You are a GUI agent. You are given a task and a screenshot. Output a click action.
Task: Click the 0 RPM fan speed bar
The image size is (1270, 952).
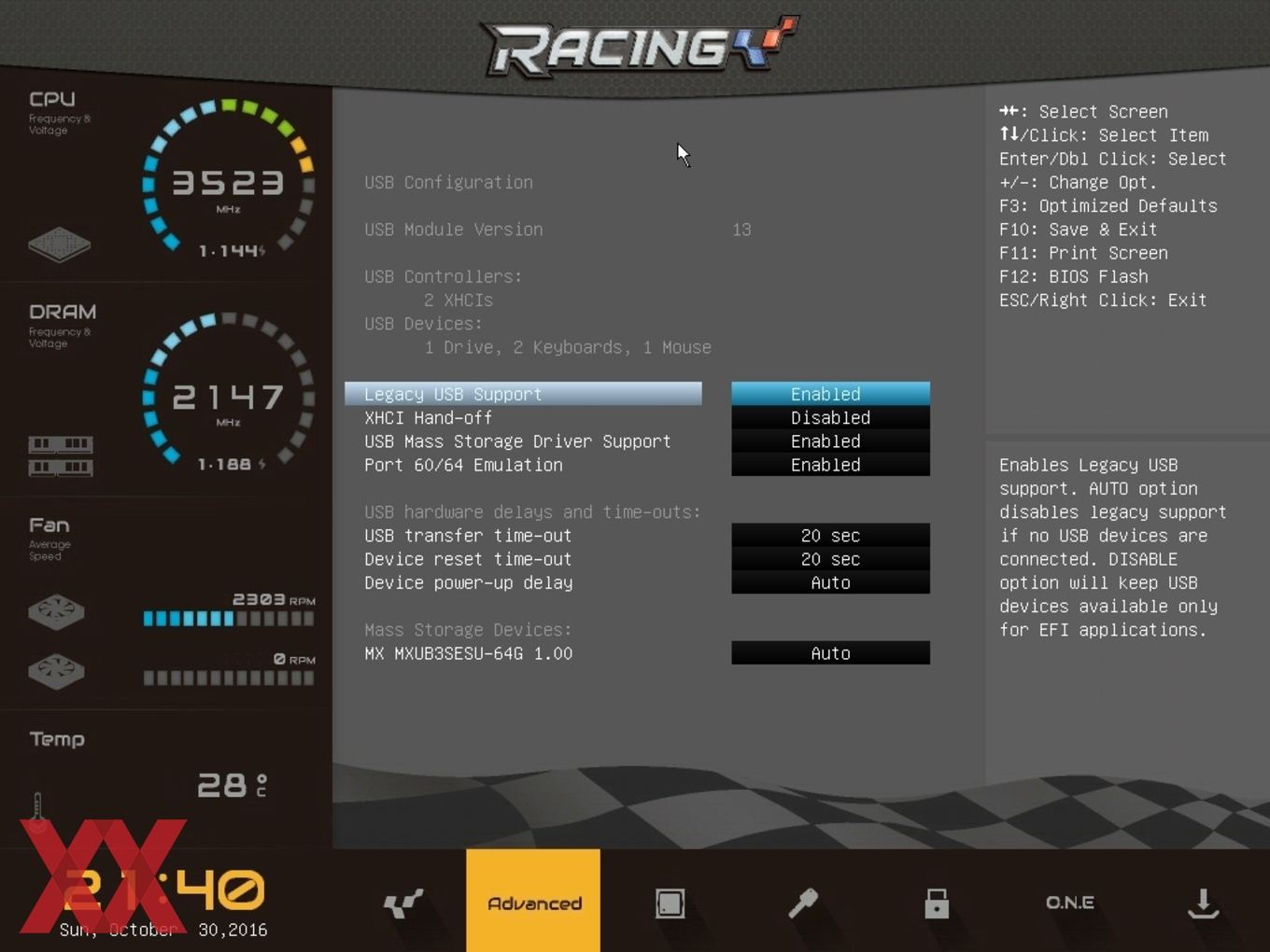[229, 678]
